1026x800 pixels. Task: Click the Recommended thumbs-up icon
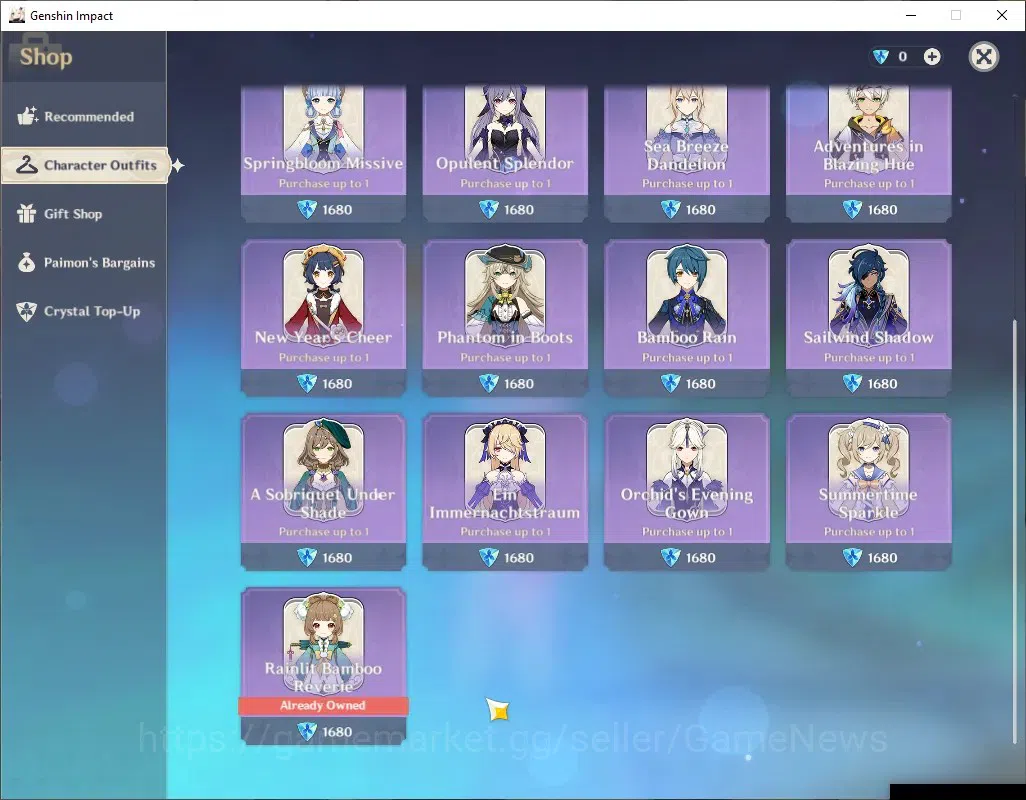click(x=27, y=116)
